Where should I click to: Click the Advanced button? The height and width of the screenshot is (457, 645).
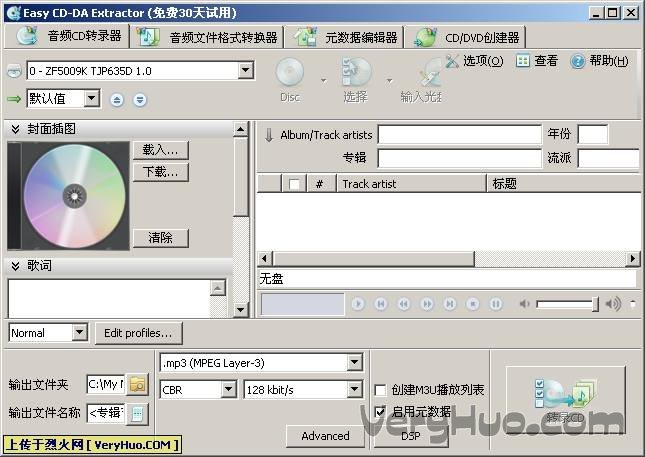pyautogui.click(x=325, y=436)
